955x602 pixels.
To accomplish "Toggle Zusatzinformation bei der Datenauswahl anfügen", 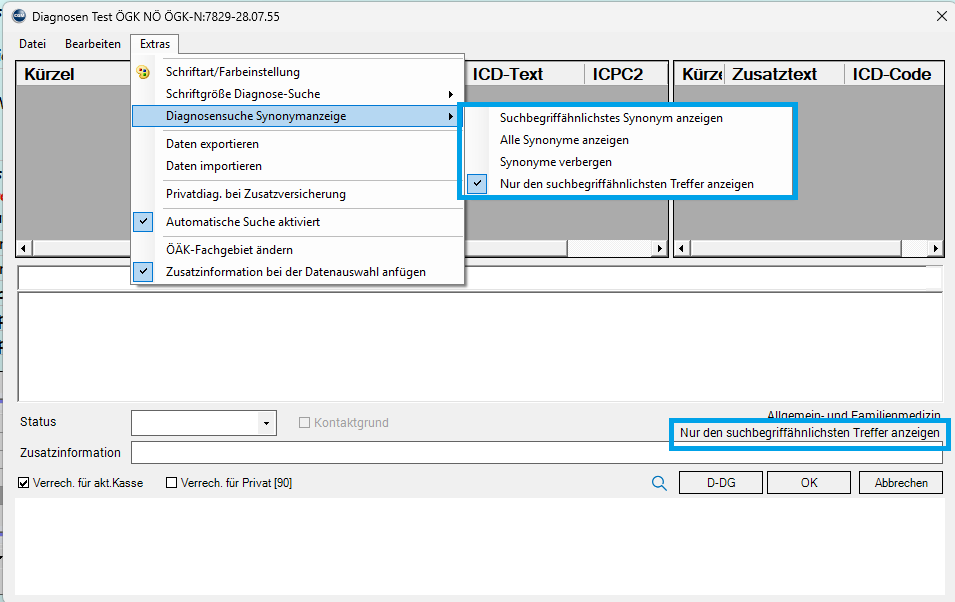I will (x=295, y=272).
